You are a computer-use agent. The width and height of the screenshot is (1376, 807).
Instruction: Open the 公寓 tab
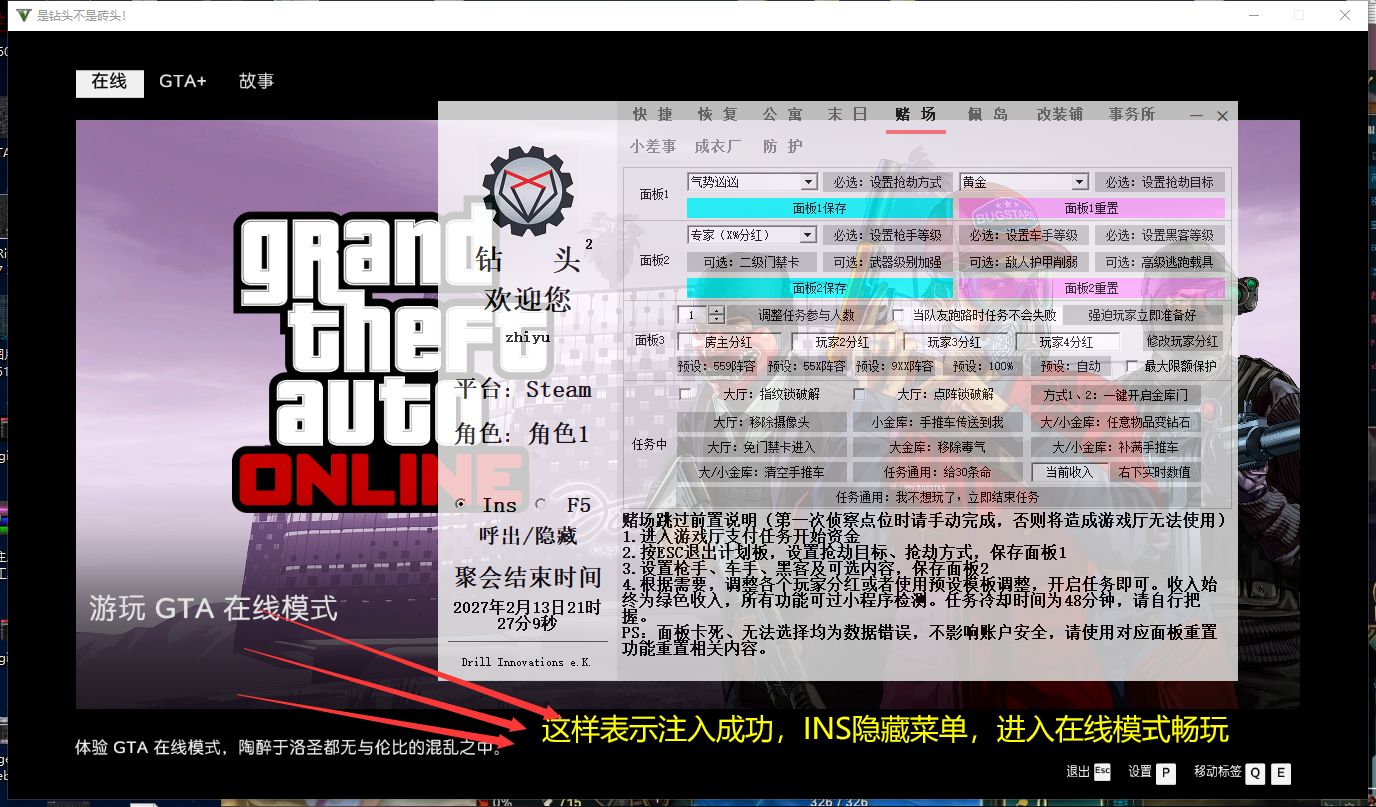coord(782,114)
